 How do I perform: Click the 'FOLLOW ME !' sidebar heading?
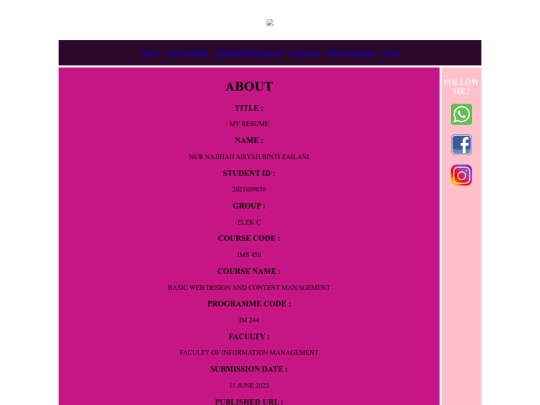pos(461,87)
